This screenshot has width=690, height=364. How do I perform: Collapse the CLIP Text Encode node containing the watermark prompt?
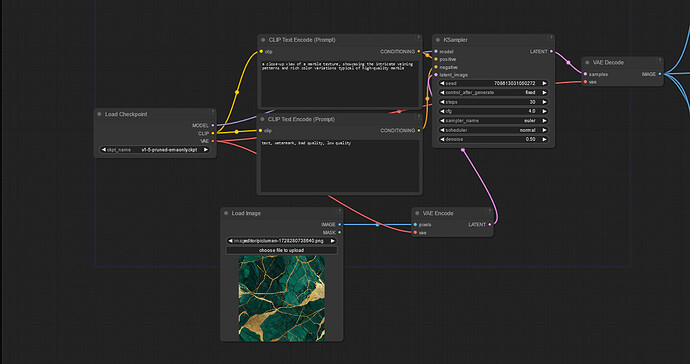click(262, 119)
